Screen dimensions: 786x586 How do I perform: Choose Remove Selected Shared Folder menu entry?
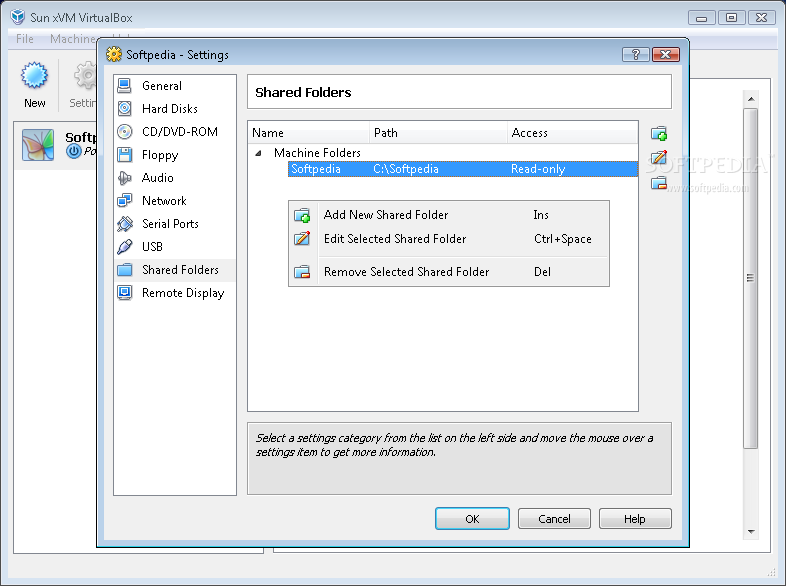[449, 272]
